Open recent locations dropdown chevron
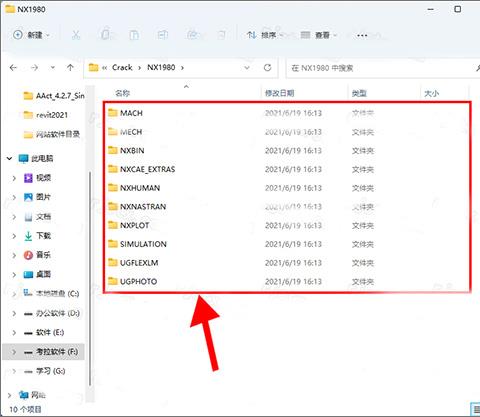 click(x=53, y=68)
